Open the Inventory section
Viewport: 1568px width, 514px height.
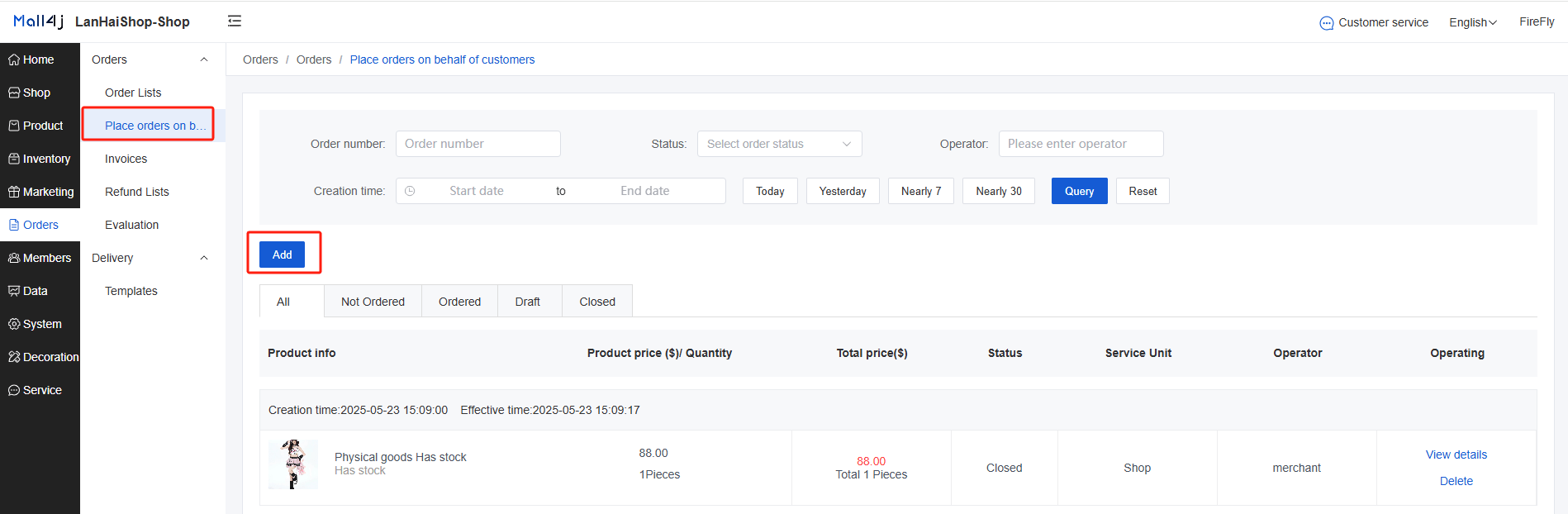(x=40, y=159)
